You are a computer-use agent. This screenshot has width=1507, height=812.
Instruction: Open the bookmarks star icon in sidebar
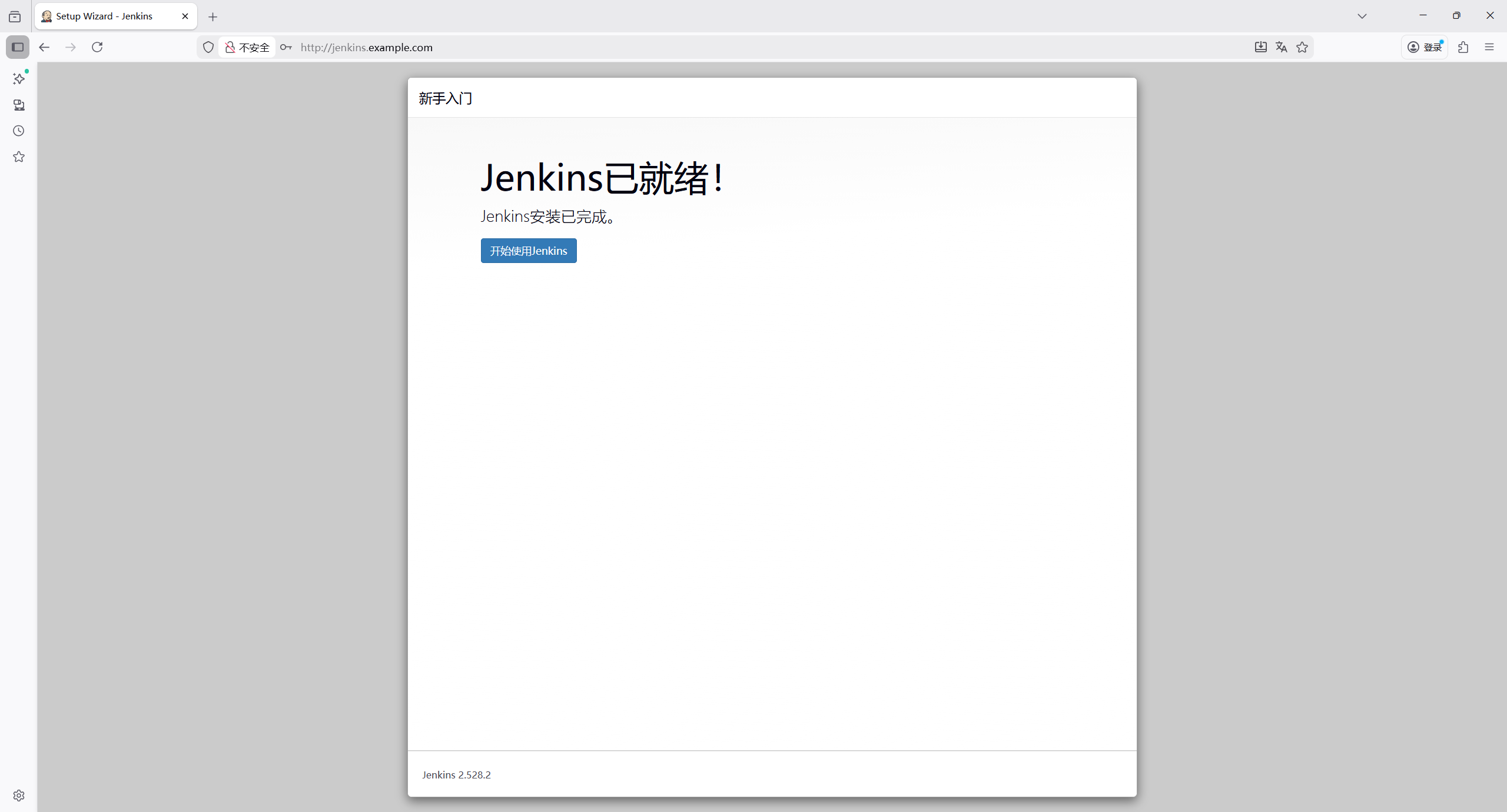[x=19, y=157]
